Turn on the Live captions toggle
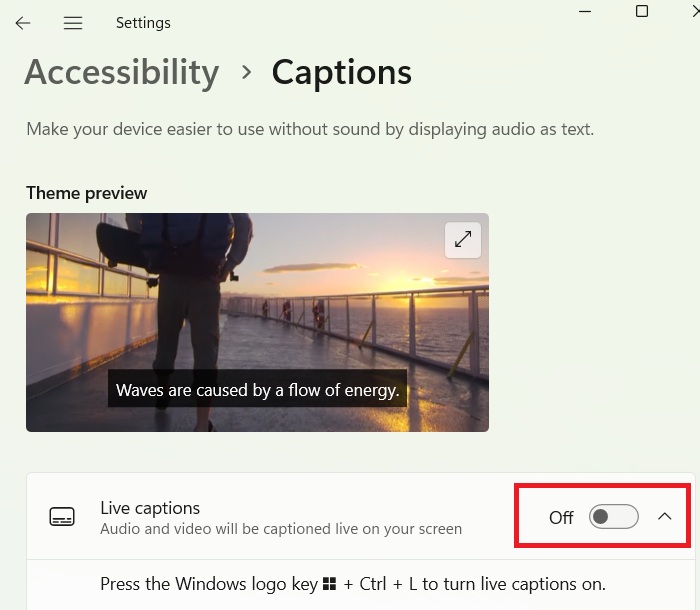This screenshot has height=610, width=700. [614, 517]
